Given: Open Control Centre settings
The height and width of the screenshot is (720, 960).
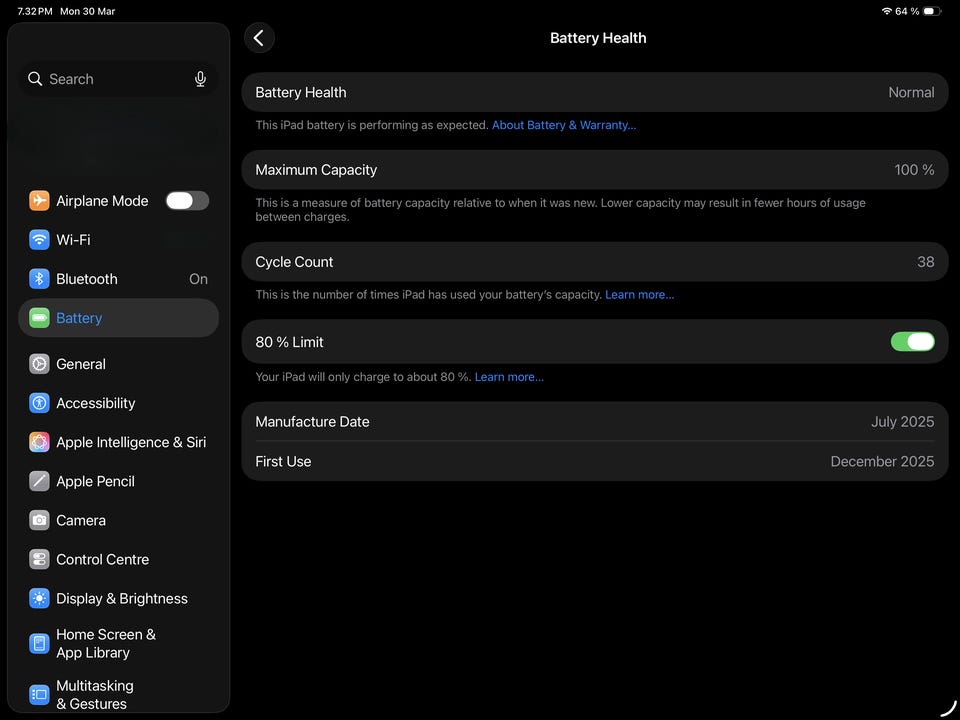Looking at the screenshot, I should (x=119, y=560).
